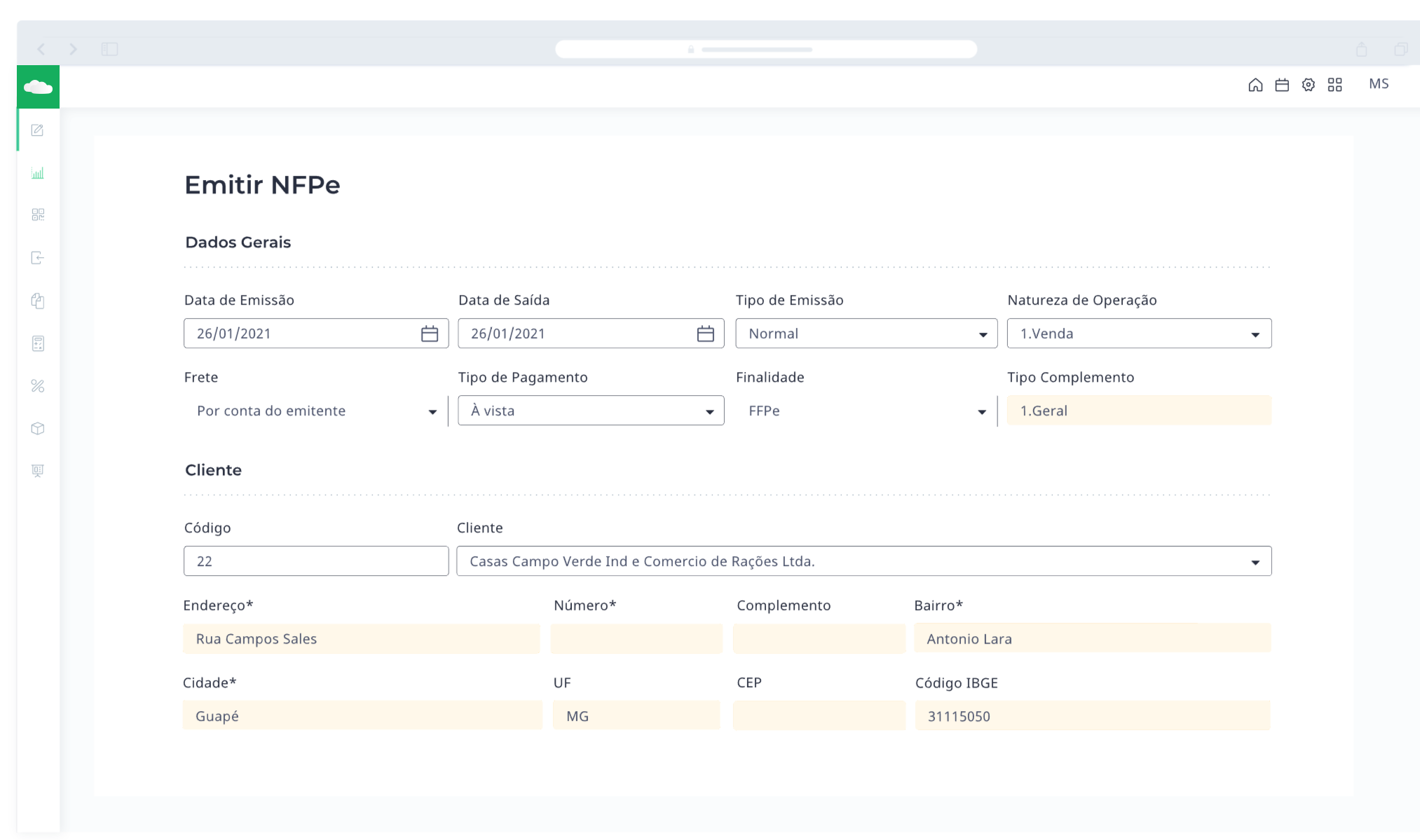Expand the Cliente selection dropdown

click(863, 561)
